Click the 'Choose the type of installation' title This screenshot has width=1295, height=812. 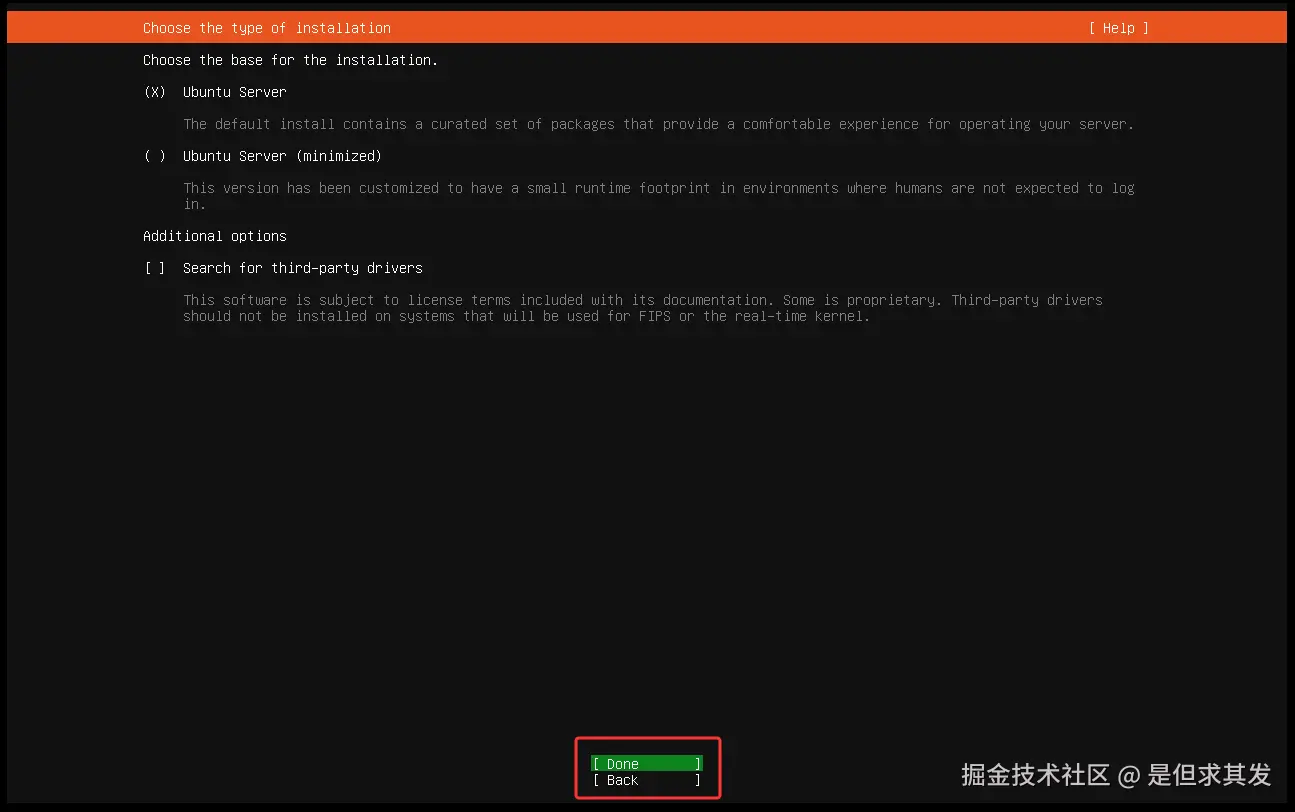(x=266, y=28)
